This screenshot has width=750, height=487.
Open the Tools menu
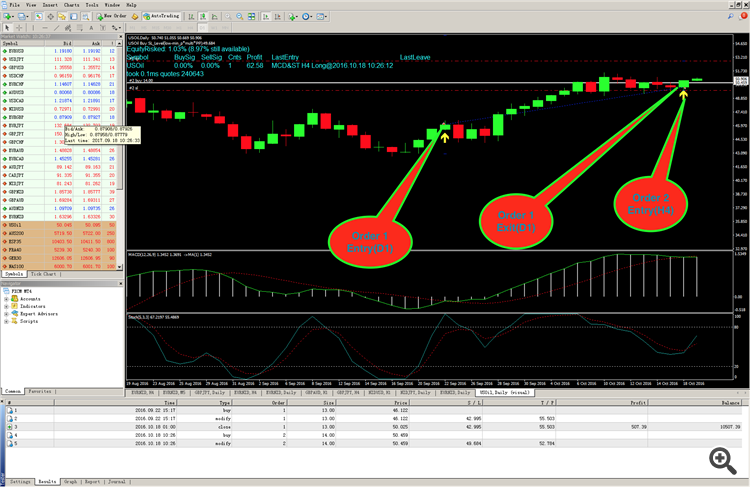point(92,5)
